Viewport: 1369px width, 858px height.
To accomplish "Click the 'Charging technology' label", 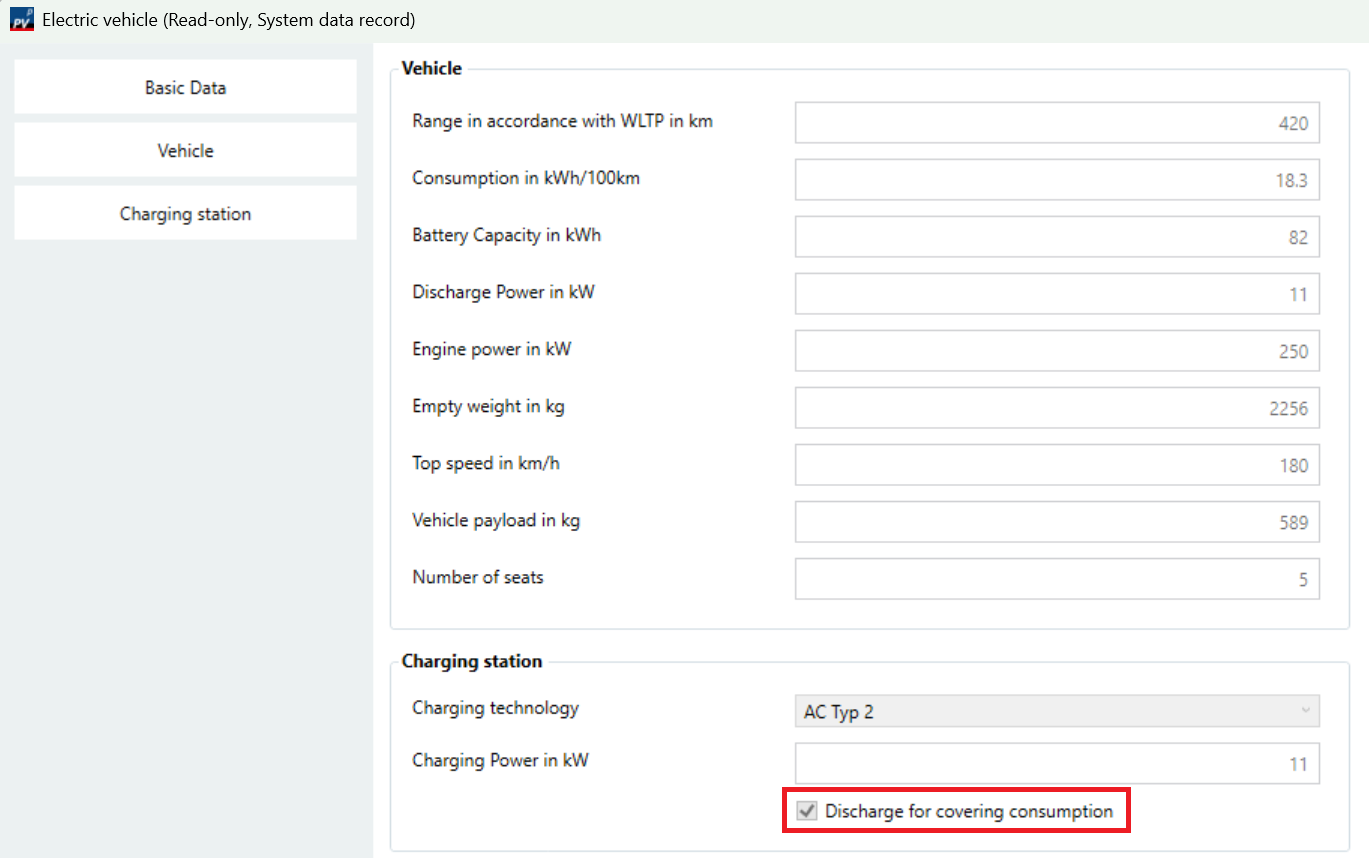I will 495,708.
